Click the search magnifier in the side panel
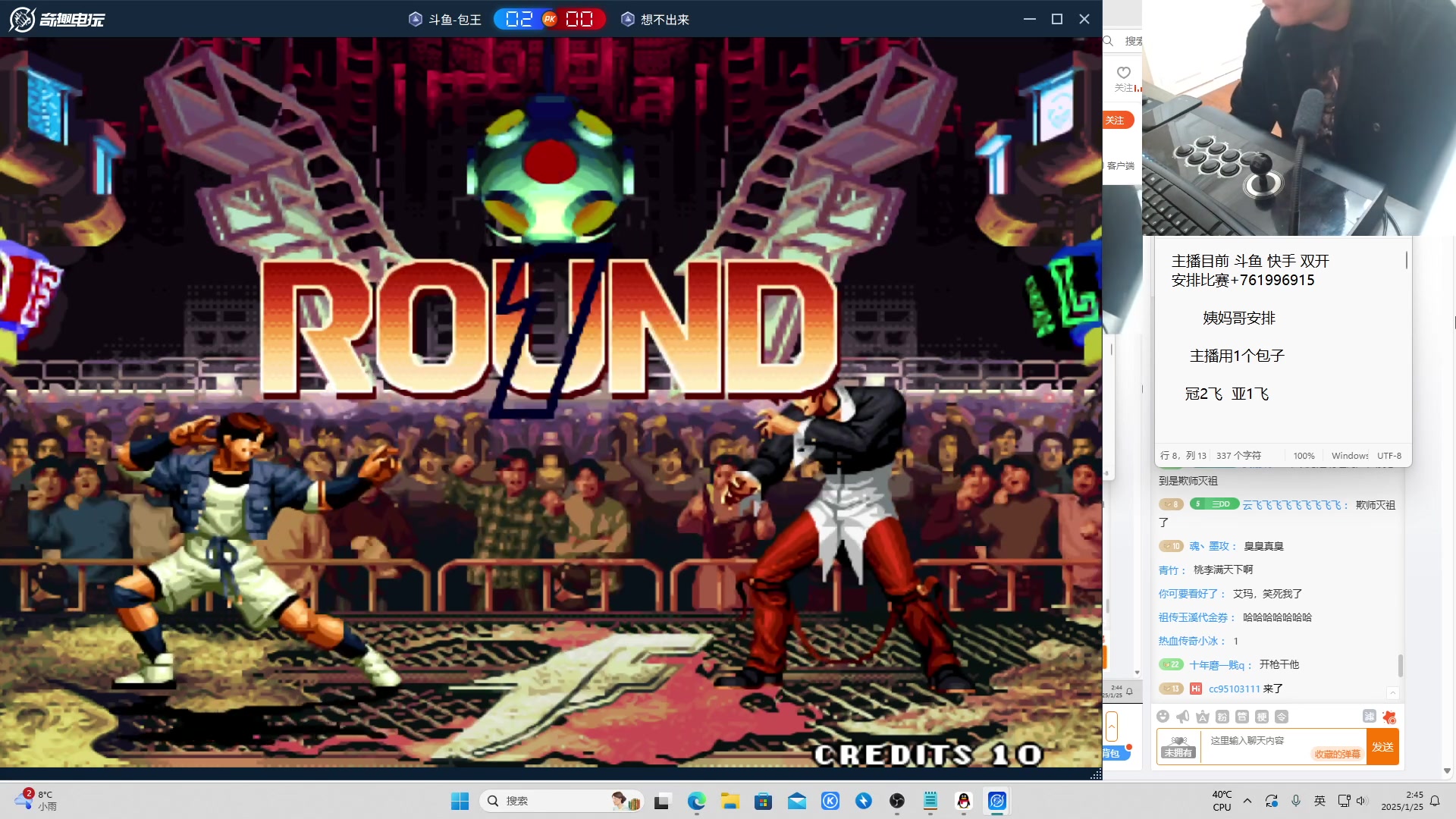 tap(1109, 41)
